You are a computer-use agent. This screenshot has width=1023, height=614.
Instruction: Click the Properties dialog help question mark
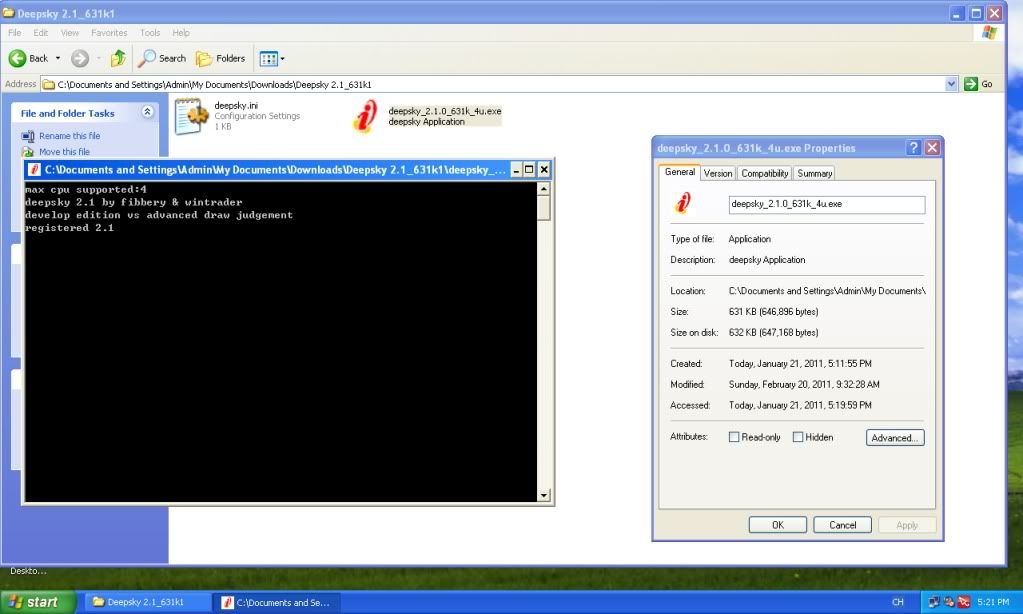(913, 148)
